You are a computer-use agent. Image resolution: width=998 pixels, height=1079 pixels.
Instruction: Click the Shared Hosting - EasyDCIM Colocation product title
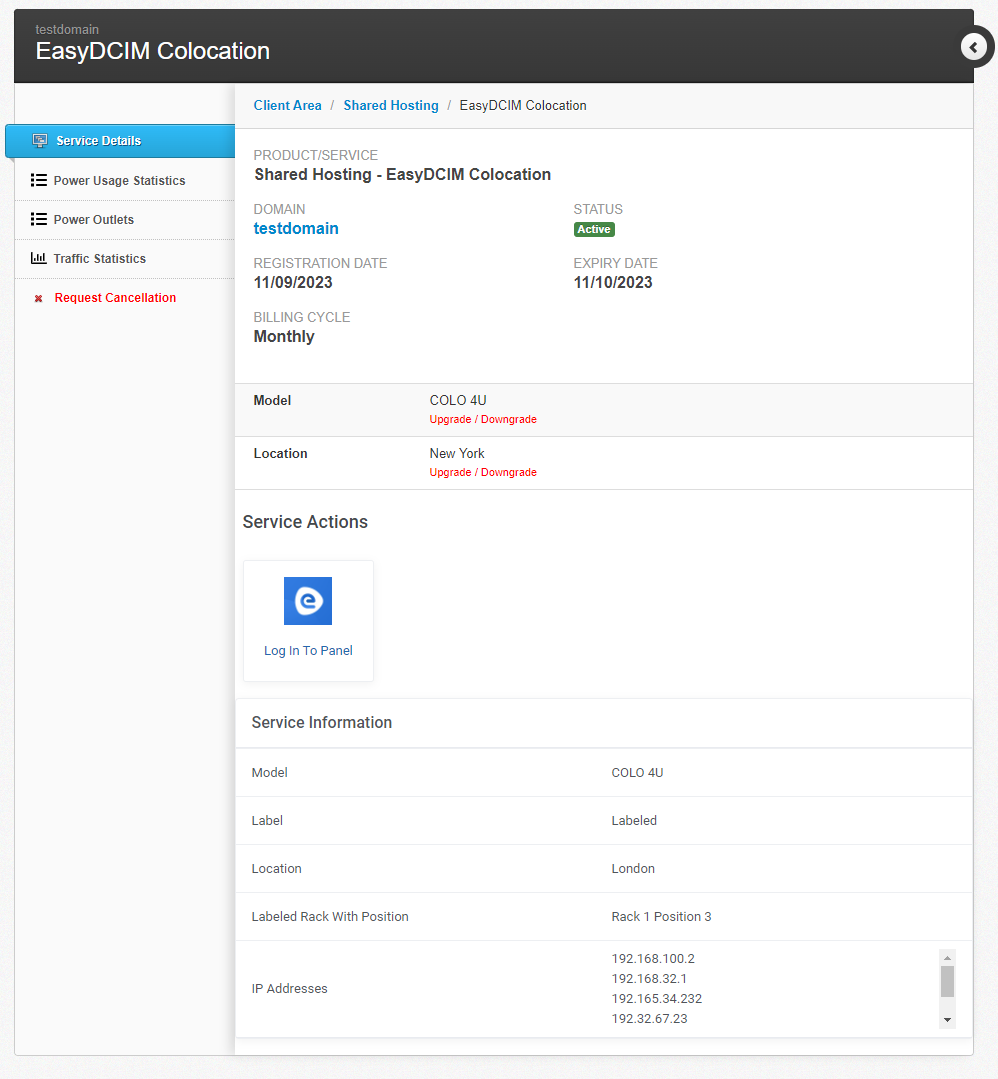[403, 175]
